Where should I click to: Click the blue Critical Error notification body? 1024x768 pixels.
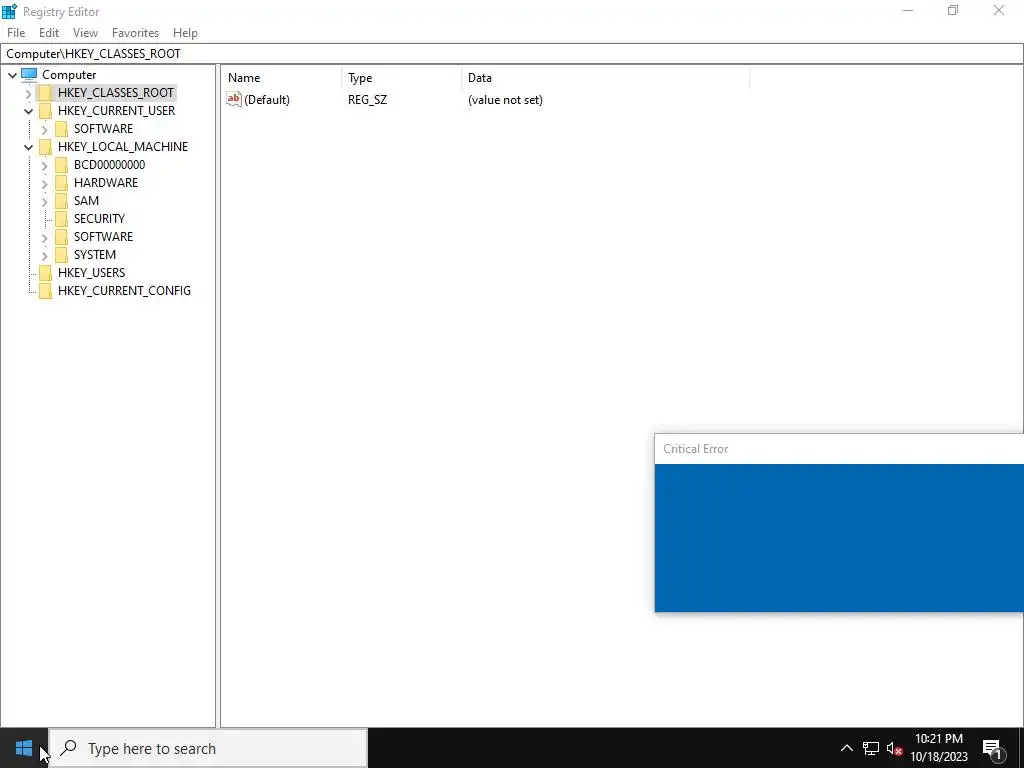pos(839,538)
